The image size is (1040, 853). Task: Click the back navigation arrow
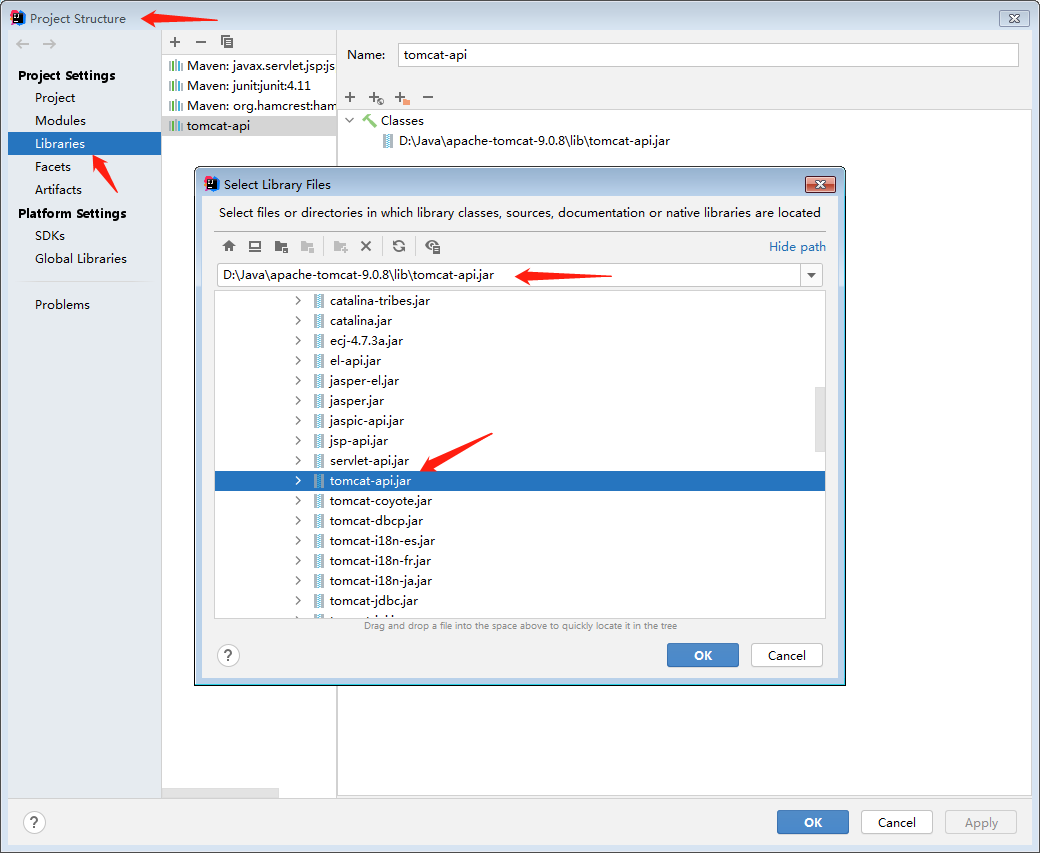[x=23, y=44]
